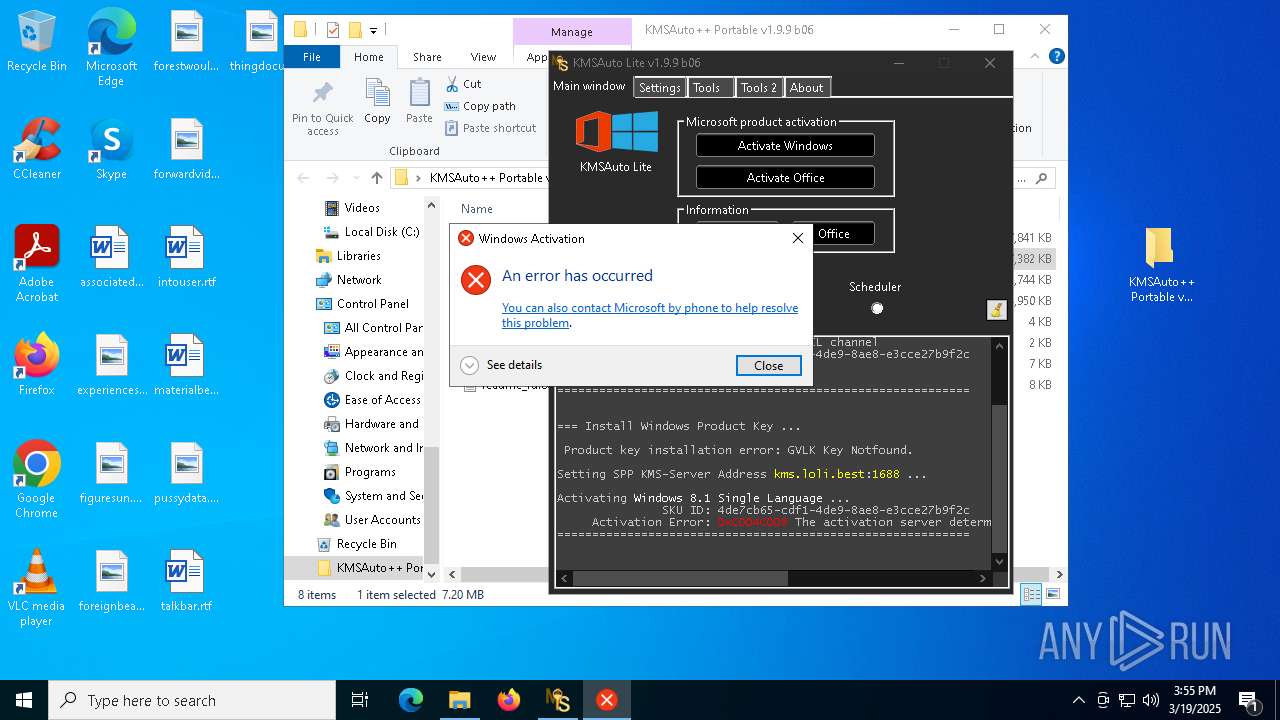1280x720 pixels.
Task: Show hidden system tray icons
Action: (x=1078, y=700)
